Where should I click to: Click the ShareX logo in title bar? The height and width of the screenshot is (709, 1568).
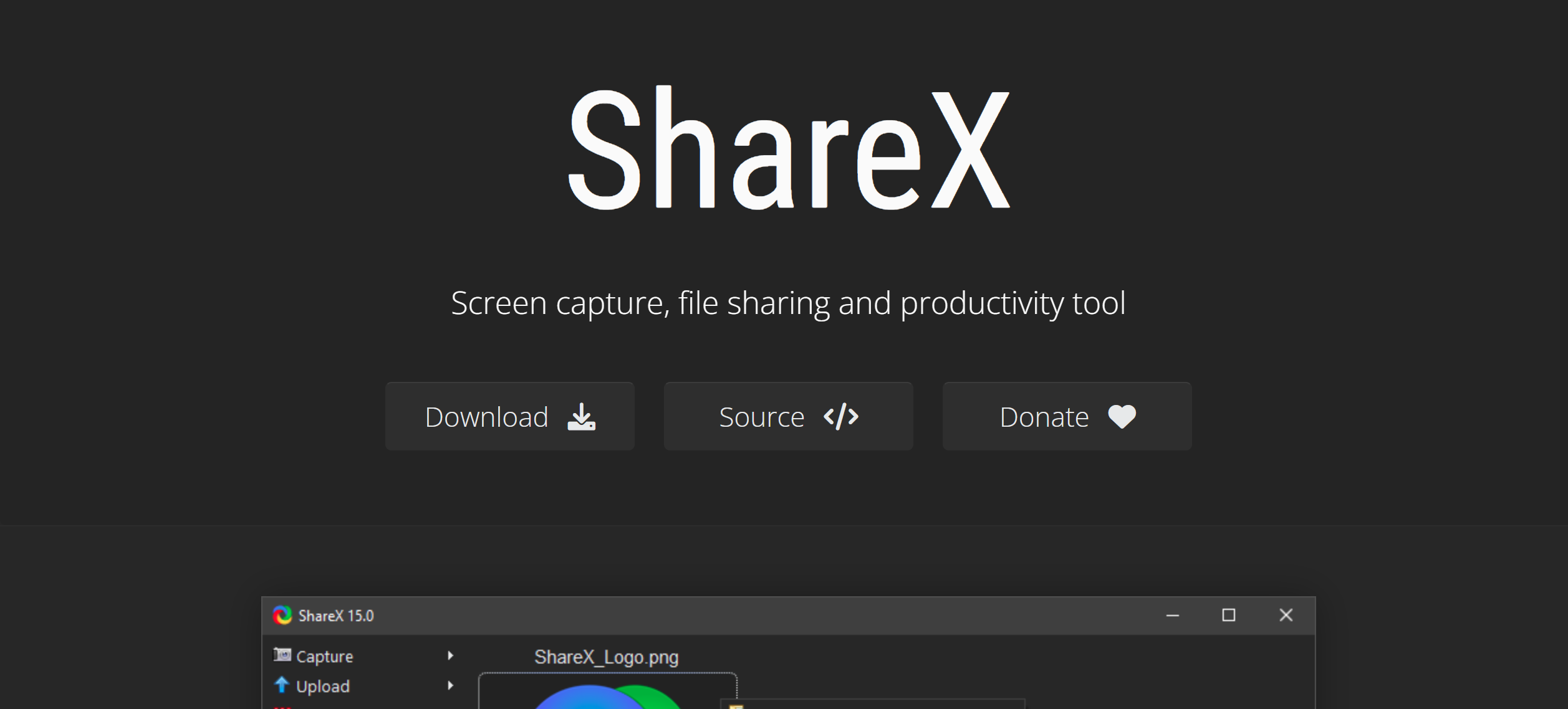(282, 615)
